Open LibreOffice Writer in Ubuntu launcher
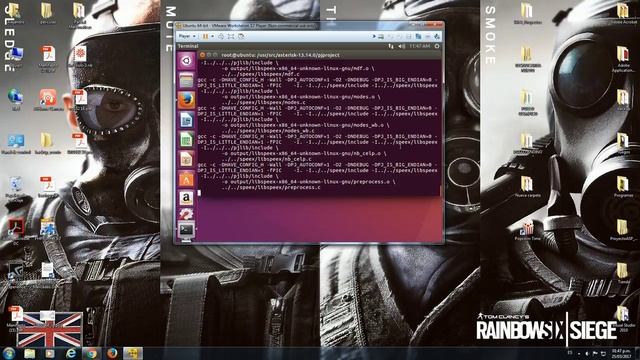The height and width of the screenshot is (360, 640). click(186, 120)
